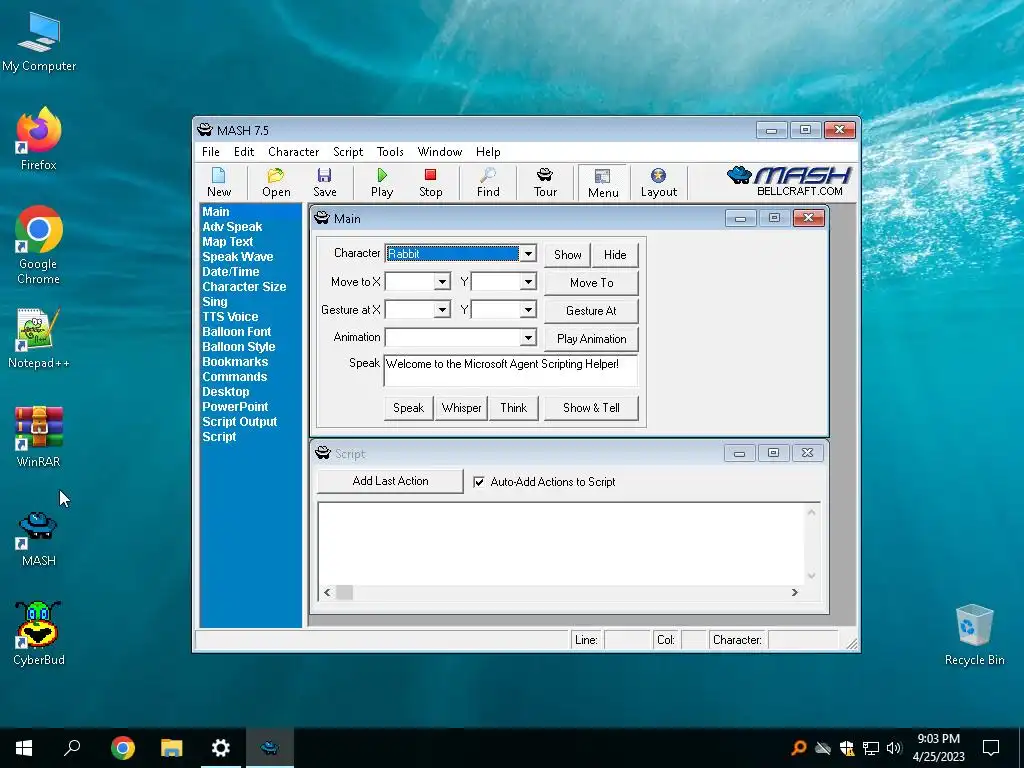Open the File menu
The image size is (1024, 768).
tap(211, 152)
